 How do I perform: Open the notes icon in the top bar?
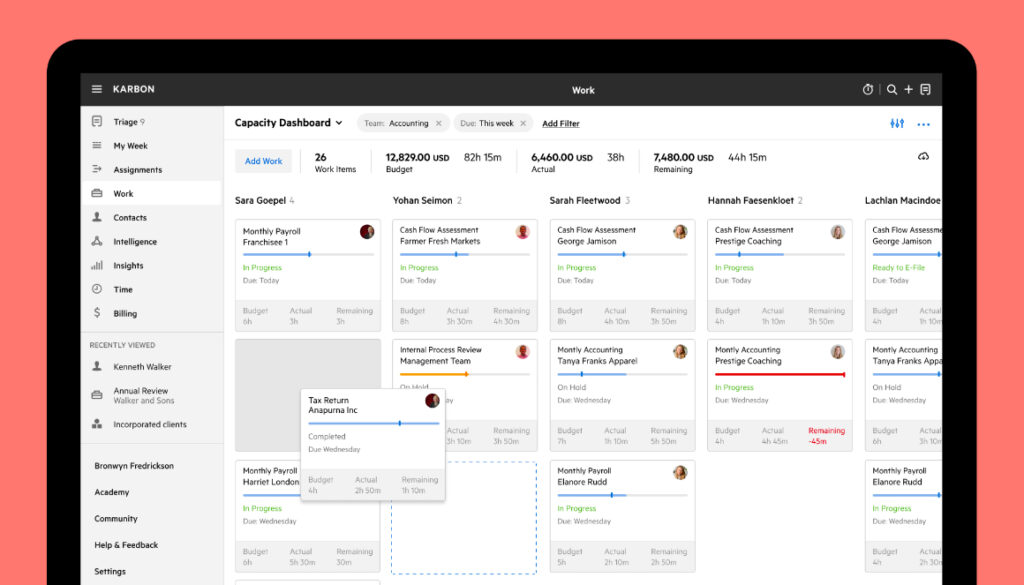tap(925, 89)
